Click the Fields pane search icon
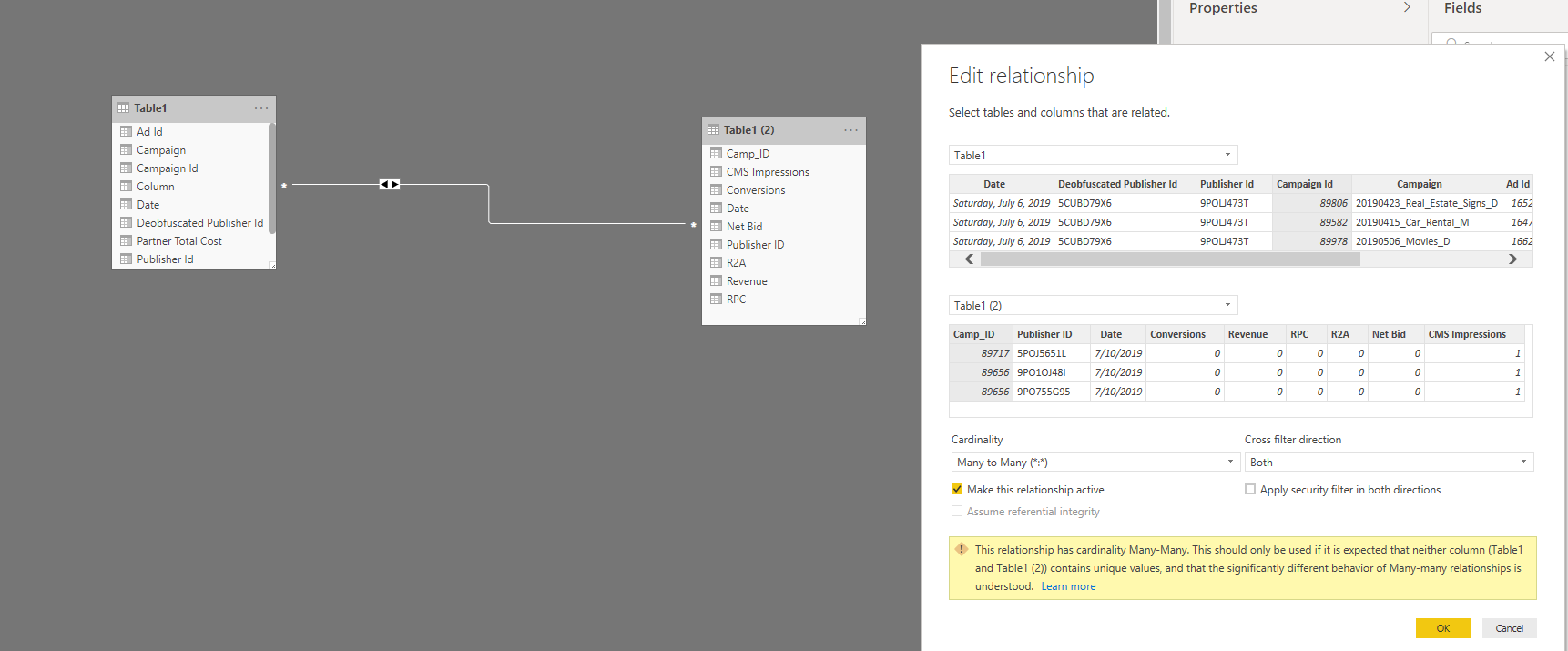The image size is (1568, 651). point(1451,42)
